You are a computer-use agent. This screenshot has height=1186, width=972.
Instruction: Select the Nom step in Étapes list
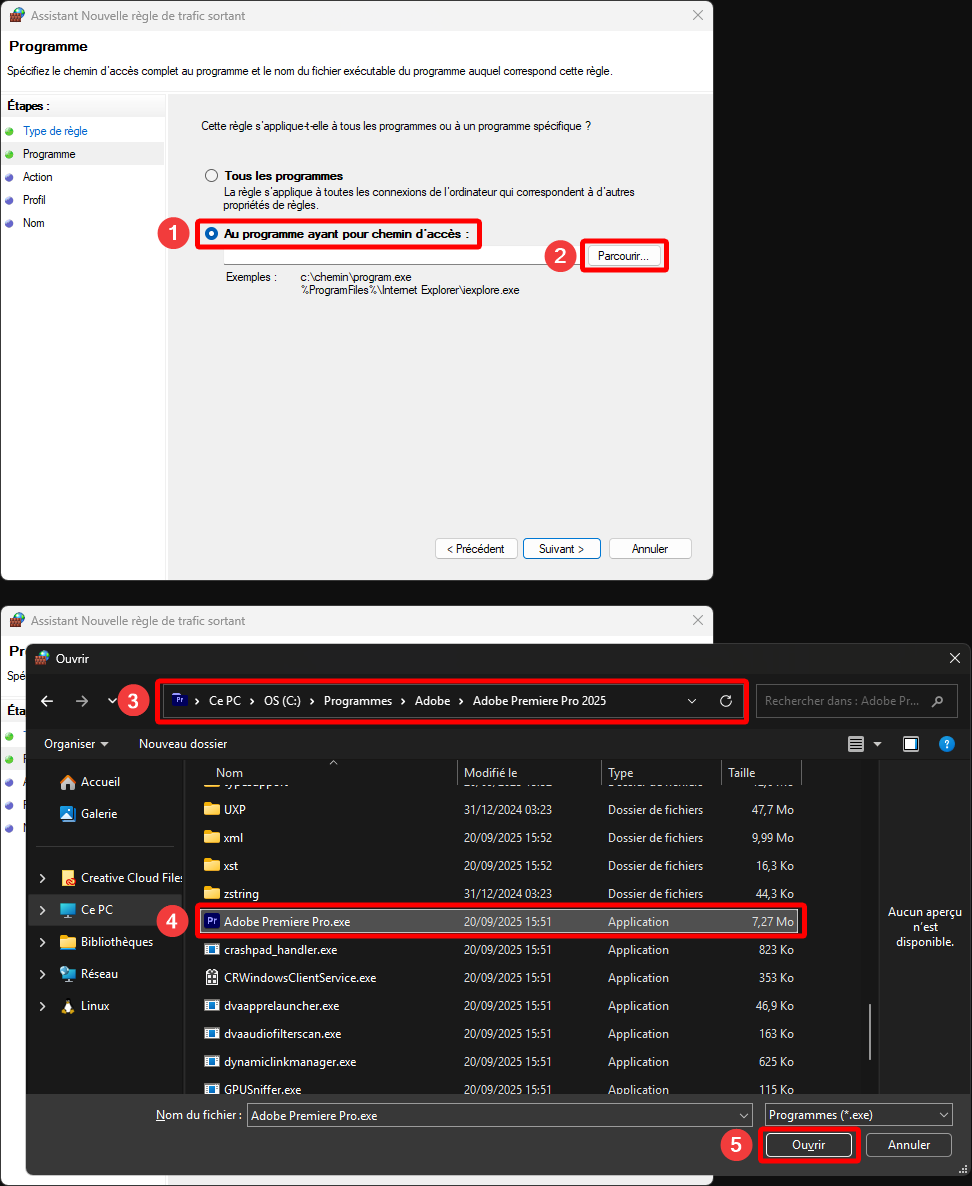[x=33, y=223]
